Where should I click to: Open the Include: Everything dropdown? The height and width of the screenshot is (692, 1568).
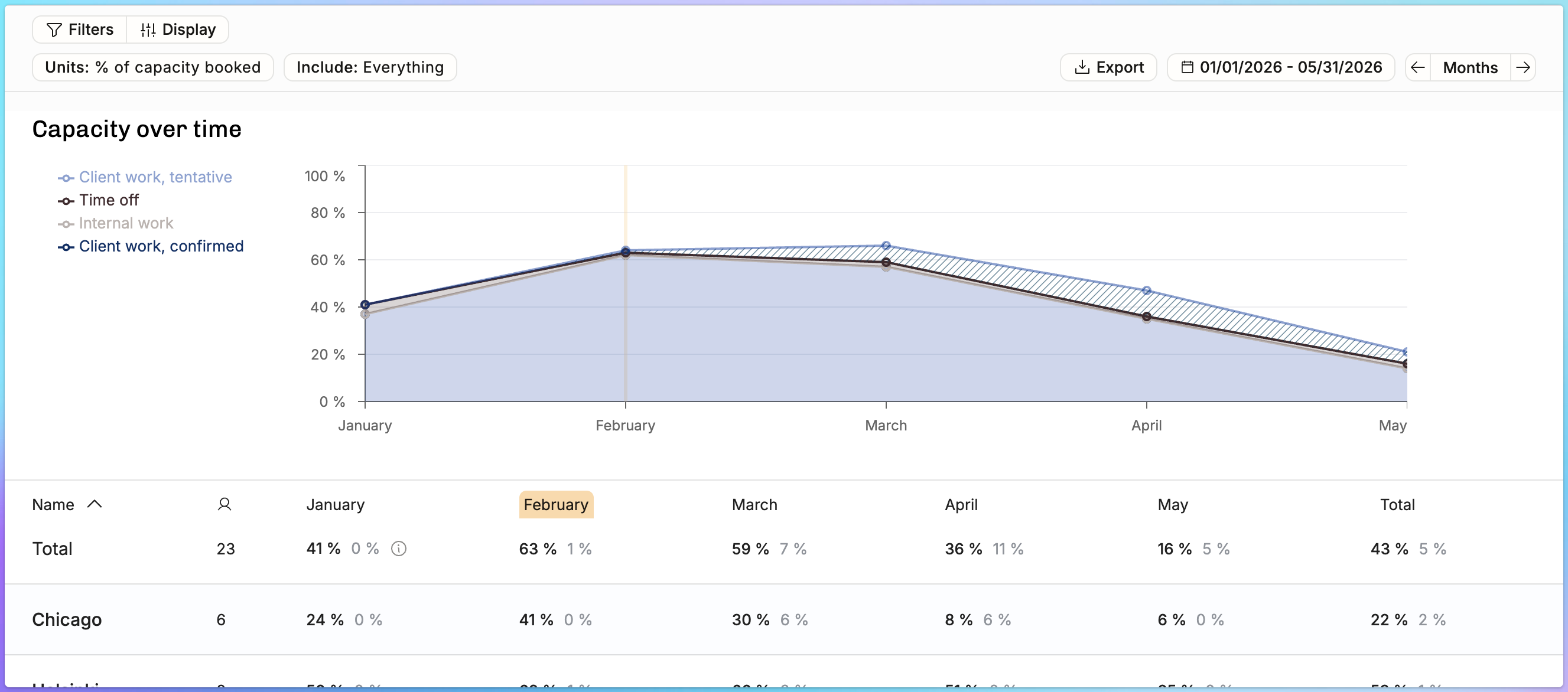(x=370, y=67)
